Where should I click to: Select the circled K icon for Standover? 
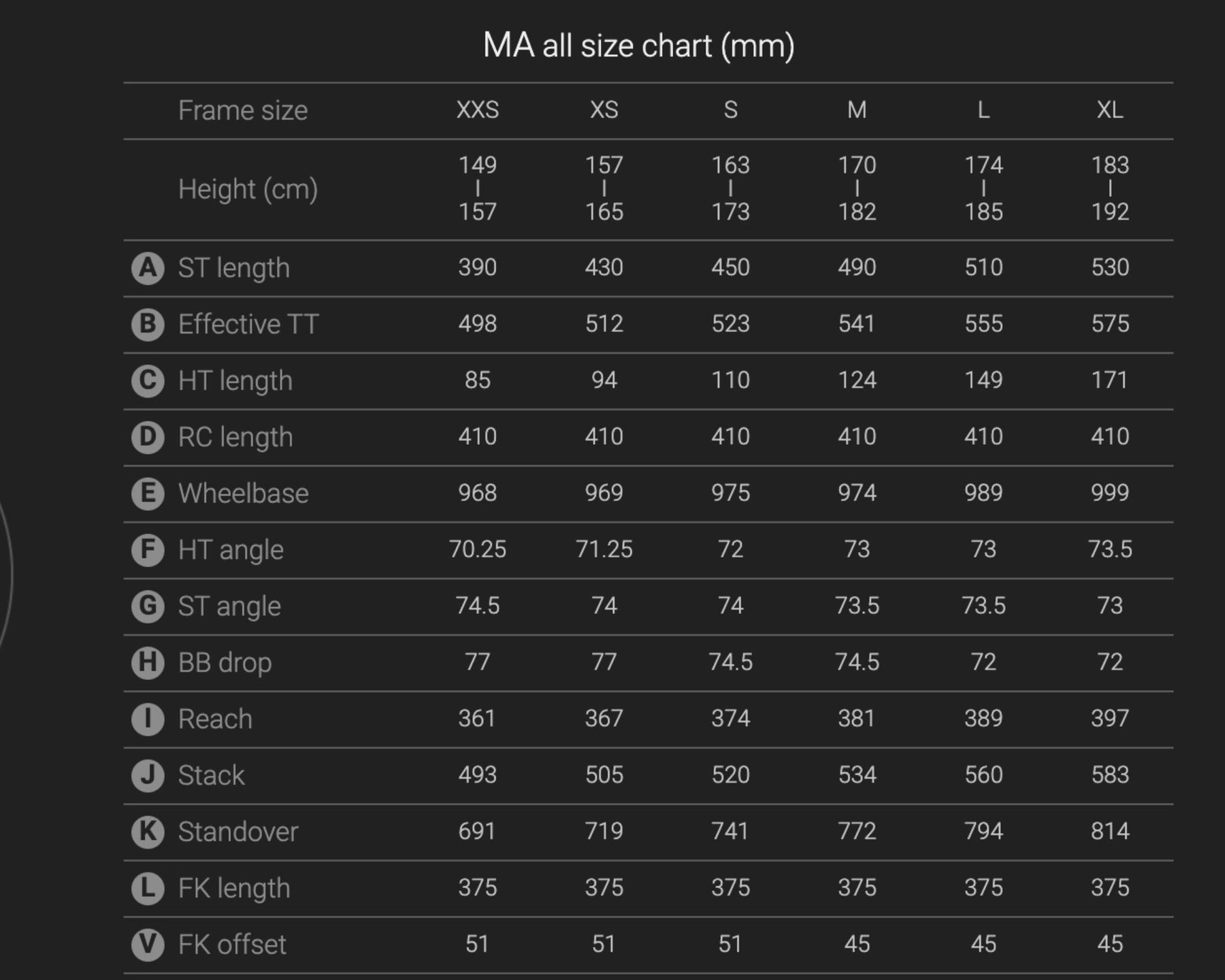pyautogui.click(x=148, y=832)
